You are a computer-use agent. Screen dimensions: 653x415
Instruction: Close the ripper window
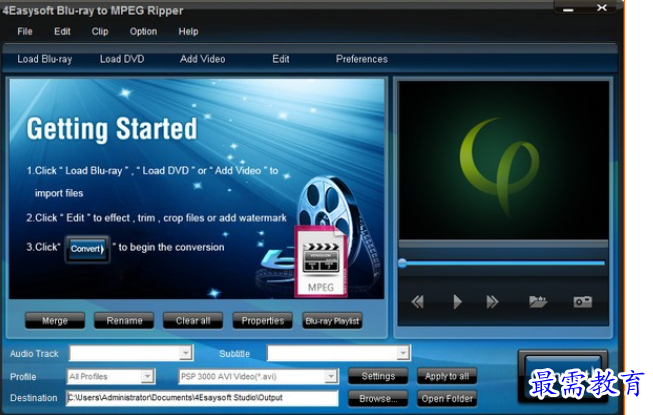tap(602, 7)
